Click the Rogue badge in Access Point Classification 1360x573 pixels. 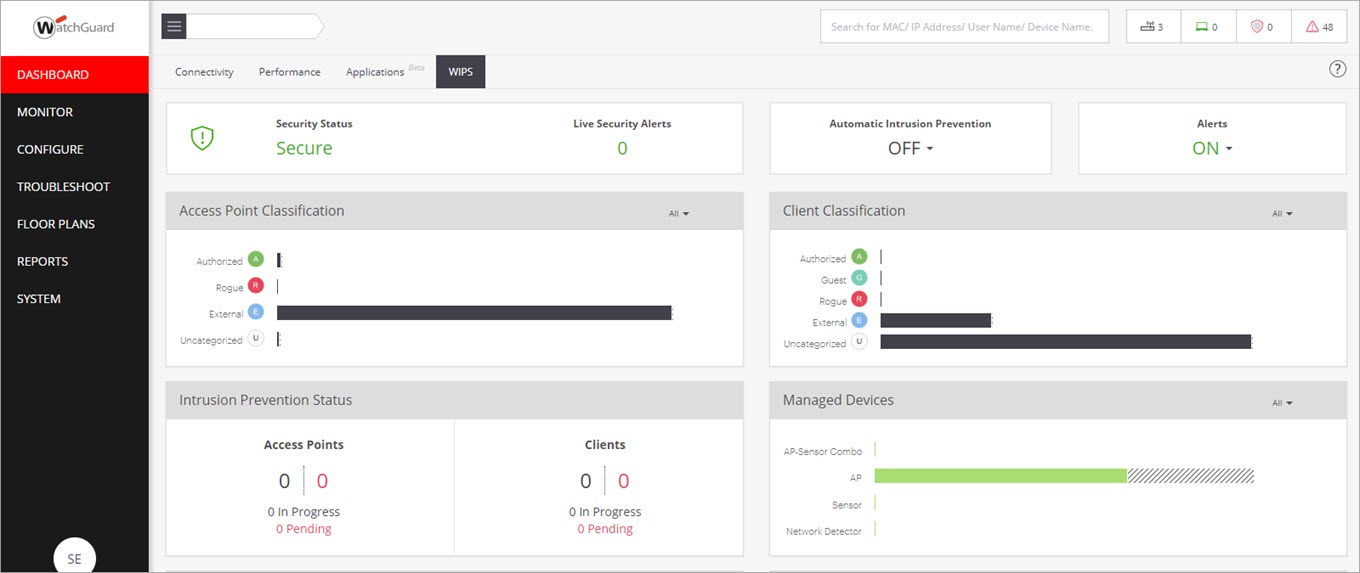[256, 286]
